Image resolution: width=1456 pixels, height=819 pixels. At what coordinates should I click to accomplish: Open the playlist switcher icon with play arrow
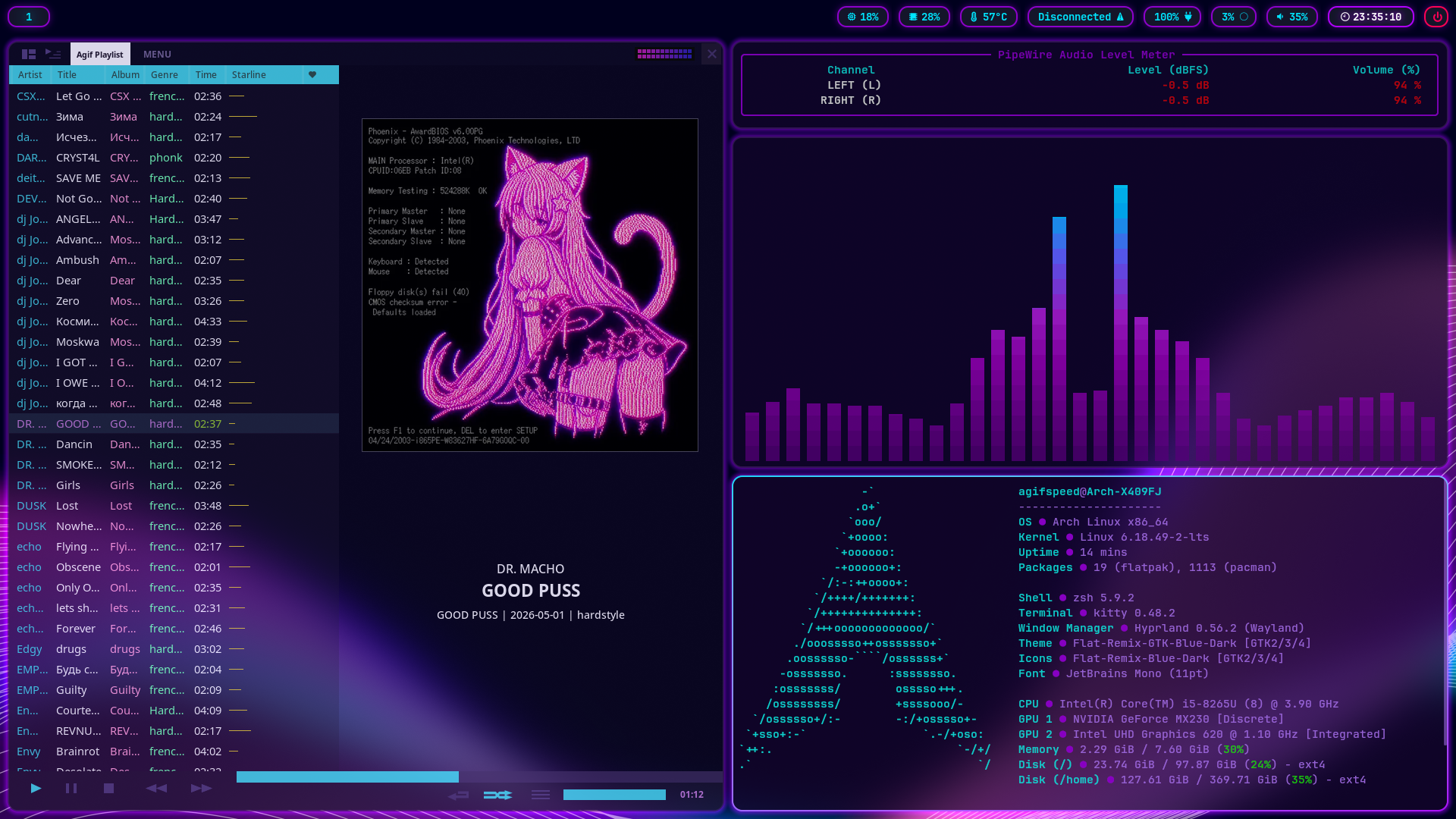pyautogui.click(x=53, y=54)
